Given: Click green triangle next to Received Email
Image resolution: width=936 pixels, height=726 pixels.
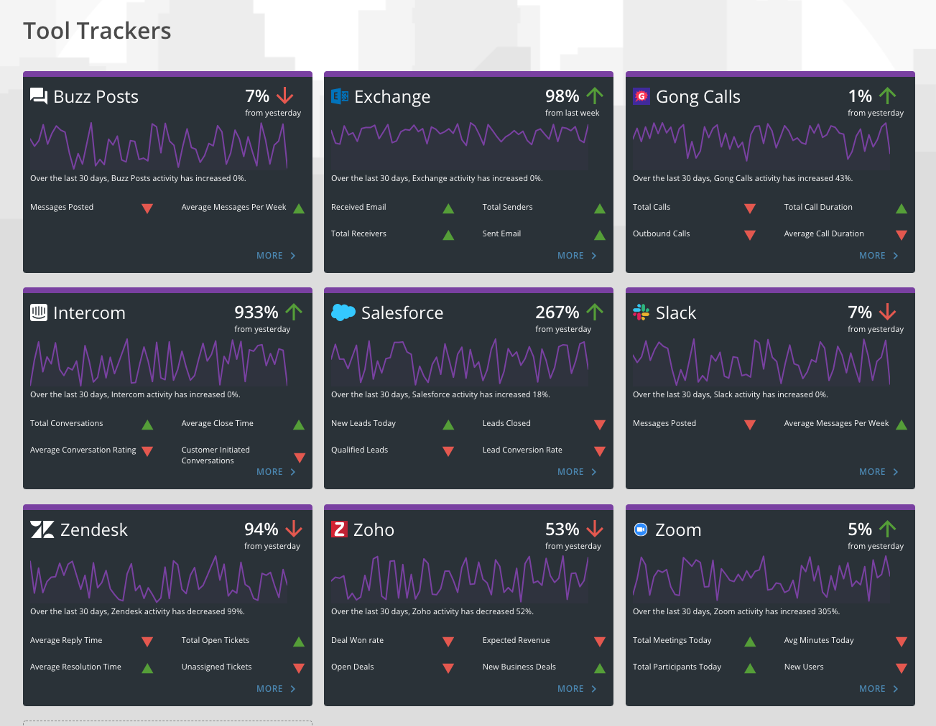Looking at the screenshot, I should [448, 208].
